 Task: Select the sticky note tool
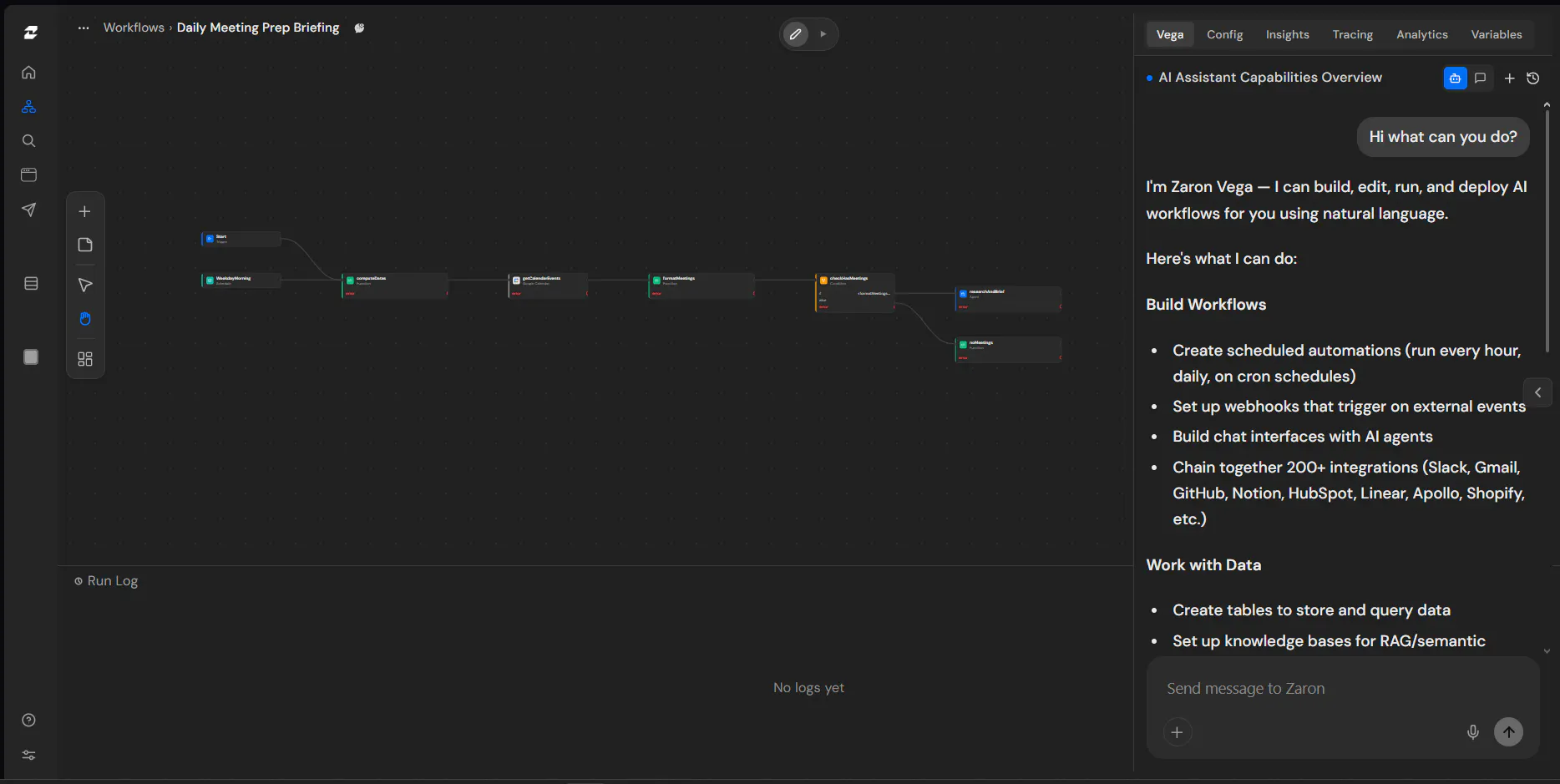pos(85,245)
